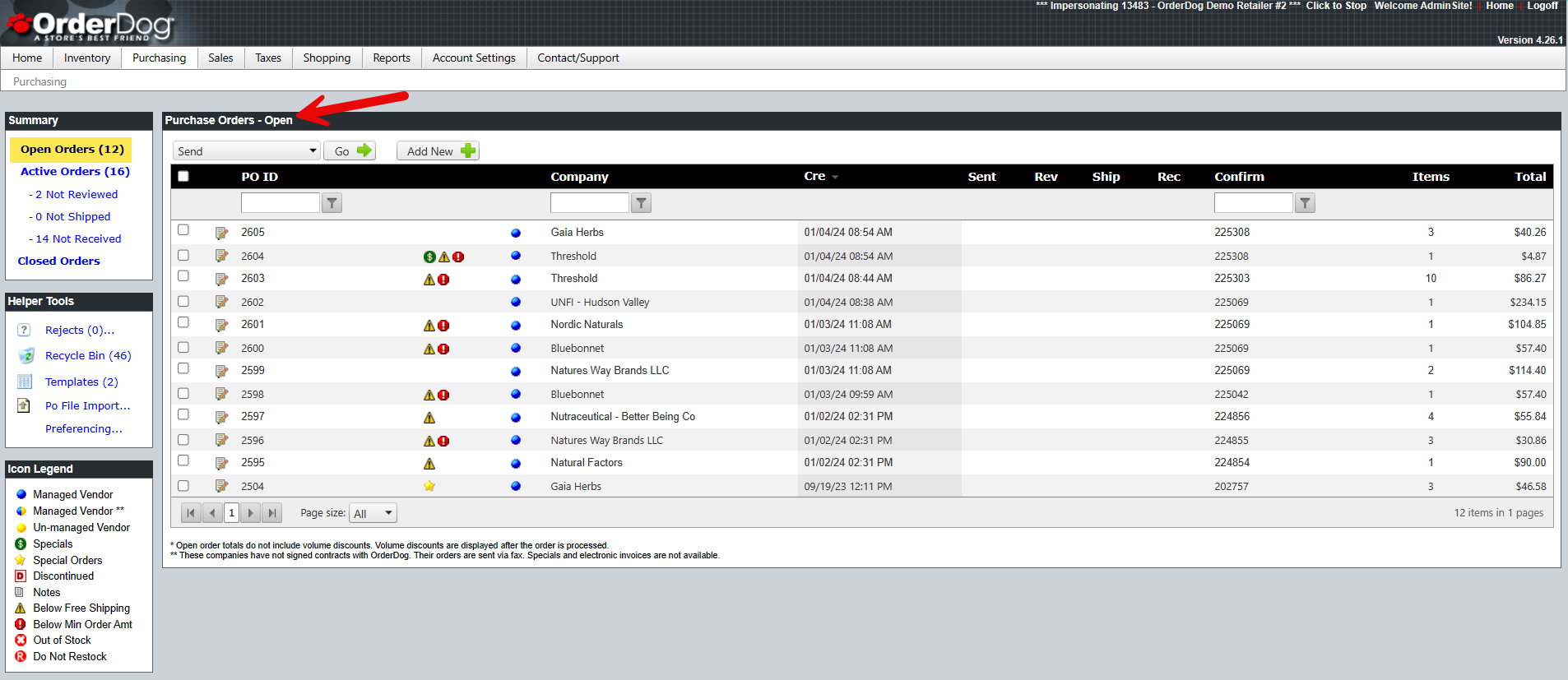The image size is (1568, 680).
Task: Check the box for PO 2597
Action: pyautogui.click(x=183, y=414)
